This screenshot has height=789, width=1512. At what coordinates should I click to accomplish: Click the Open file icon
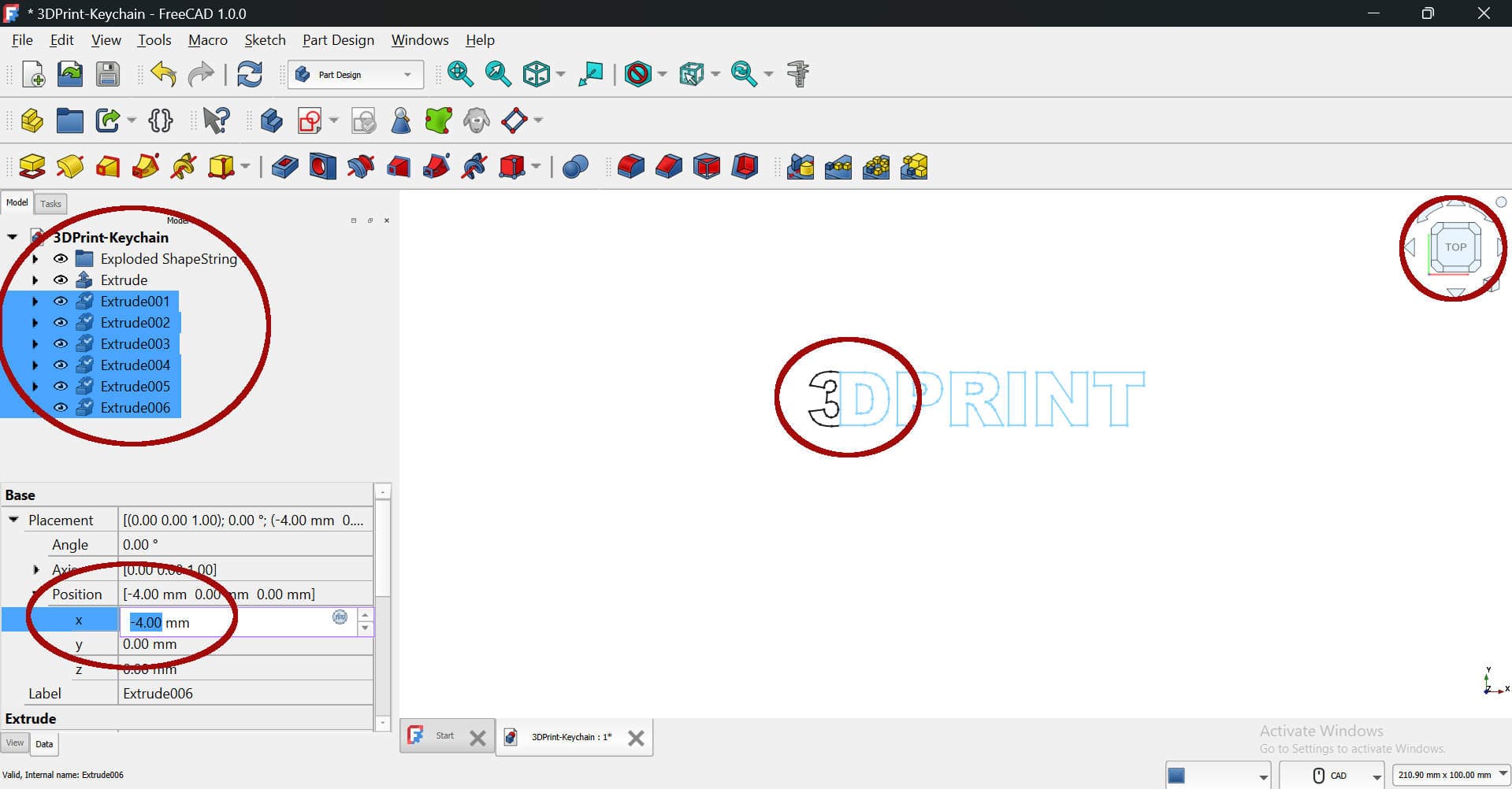70,74
